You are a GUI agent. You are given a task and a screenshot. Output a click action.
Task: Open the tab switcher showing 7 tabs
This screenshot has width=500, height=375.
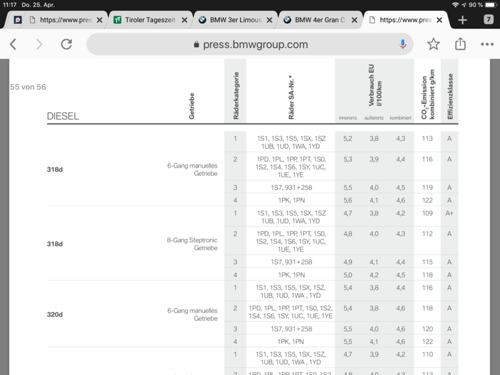(x=488, y=19)
